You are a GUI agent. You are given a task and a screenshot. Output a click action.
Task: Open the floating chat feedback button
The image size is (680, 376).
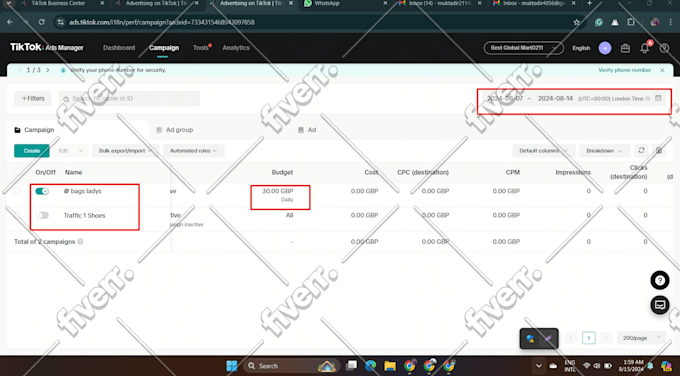(x=660, y=305)
